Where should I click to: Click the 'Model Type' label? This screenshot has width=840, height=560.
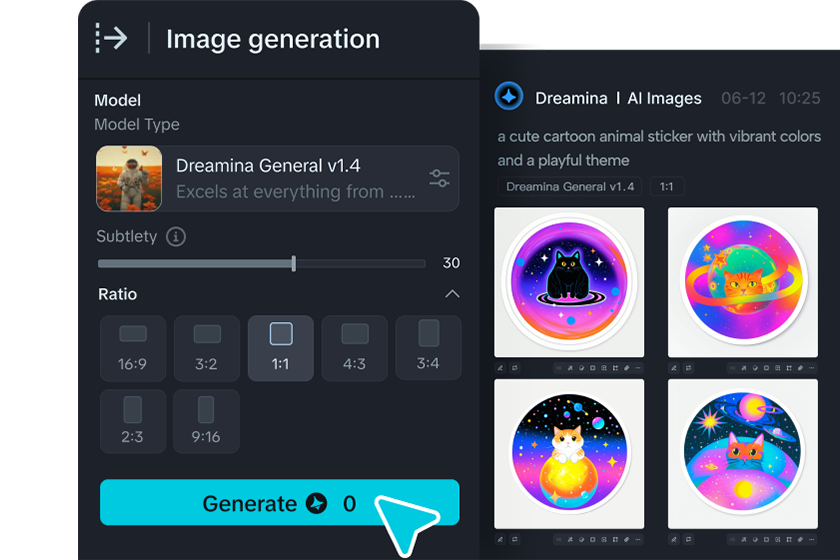(x=137, y=124)
